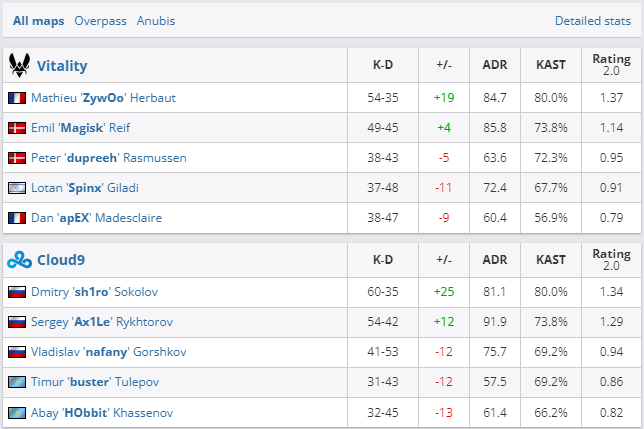Screen dimensions: 644x429
Task: Click the Cloud9 team logo icon
Action: [18, 260]
